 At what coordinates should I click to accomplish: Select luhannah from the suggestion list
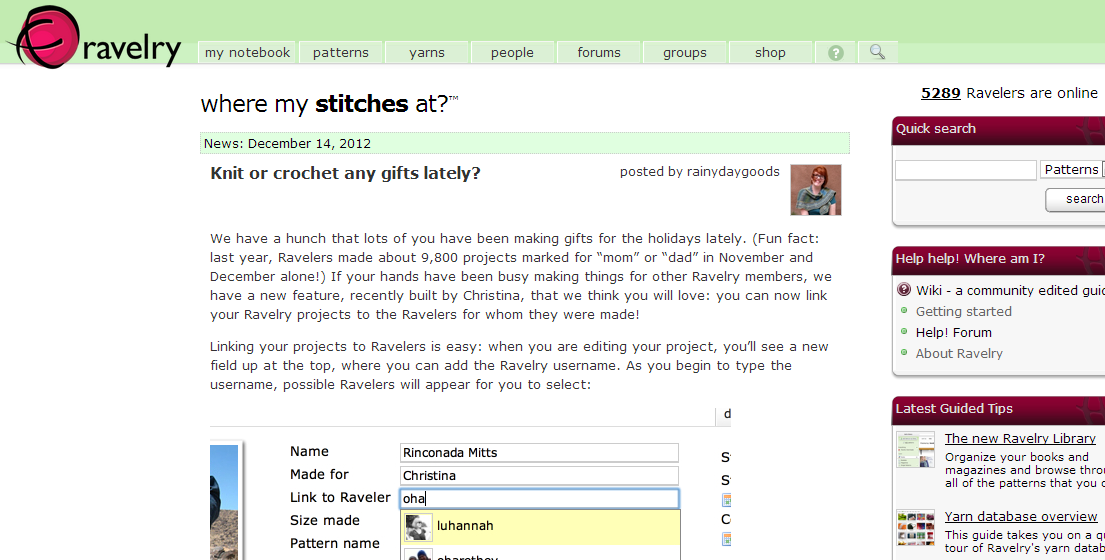click(541, 527)
